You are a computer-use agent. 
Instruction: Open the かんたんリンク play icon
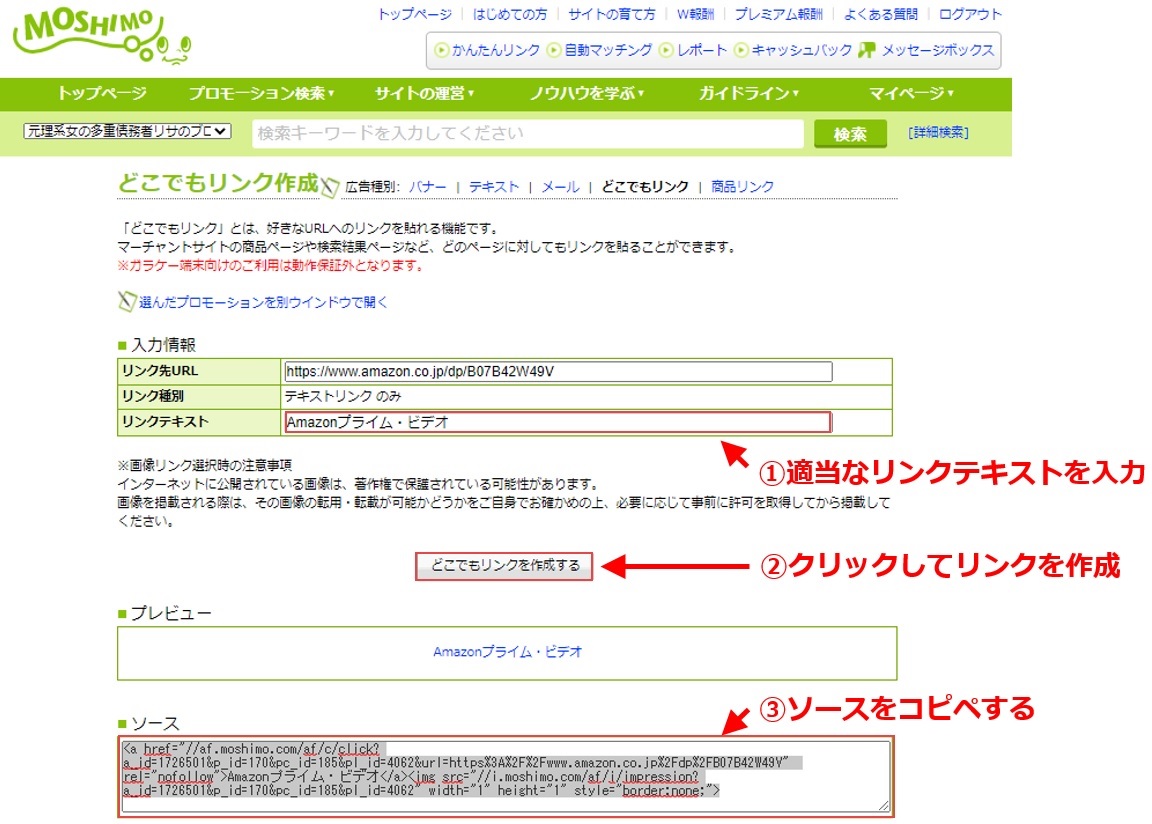[442, 50]
